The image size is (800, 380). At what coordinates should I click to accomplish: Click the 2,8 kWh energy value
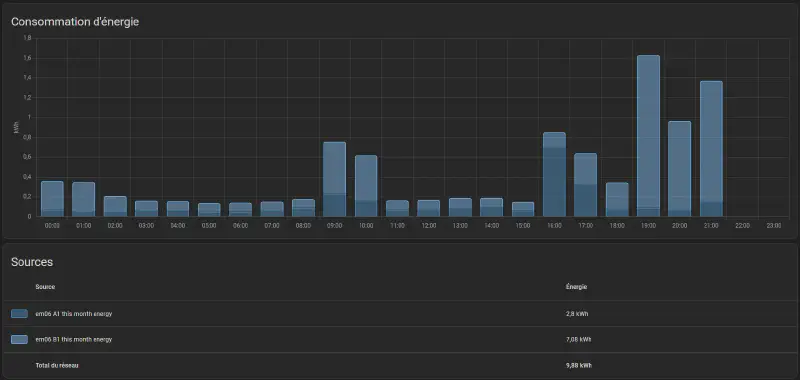point(577,314)
